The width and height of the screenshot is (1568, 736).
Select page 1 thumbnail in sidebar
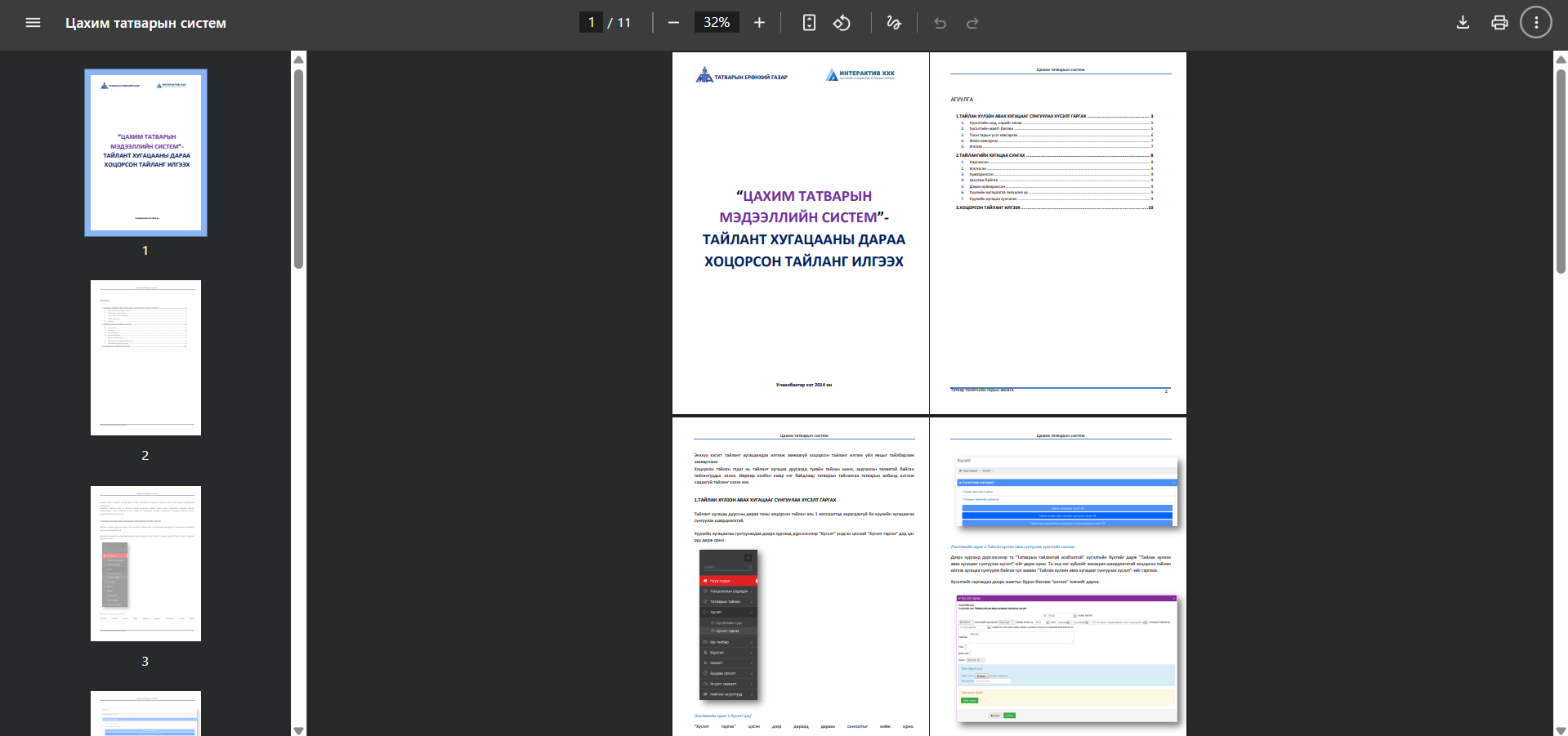point(145,153)
